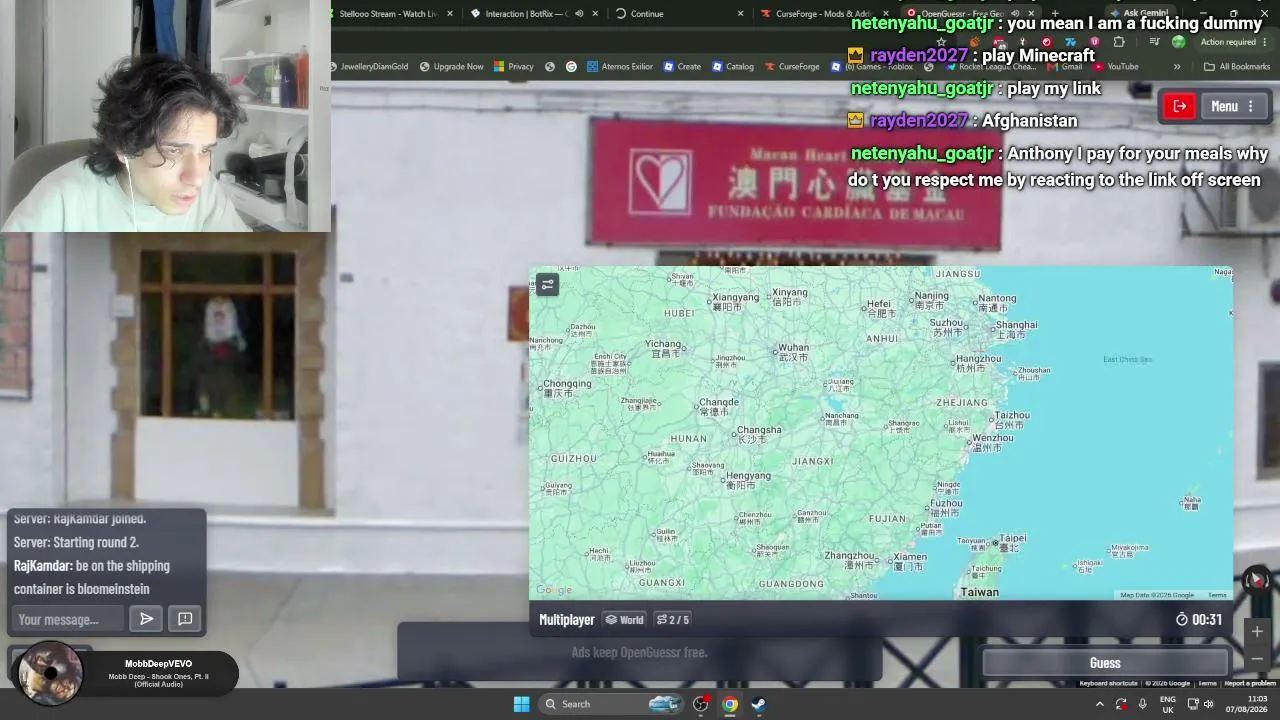This screenshot has width=1280, height=720.
Task: Mute the BotRix tab audio icon
Action: click(579, 14)
